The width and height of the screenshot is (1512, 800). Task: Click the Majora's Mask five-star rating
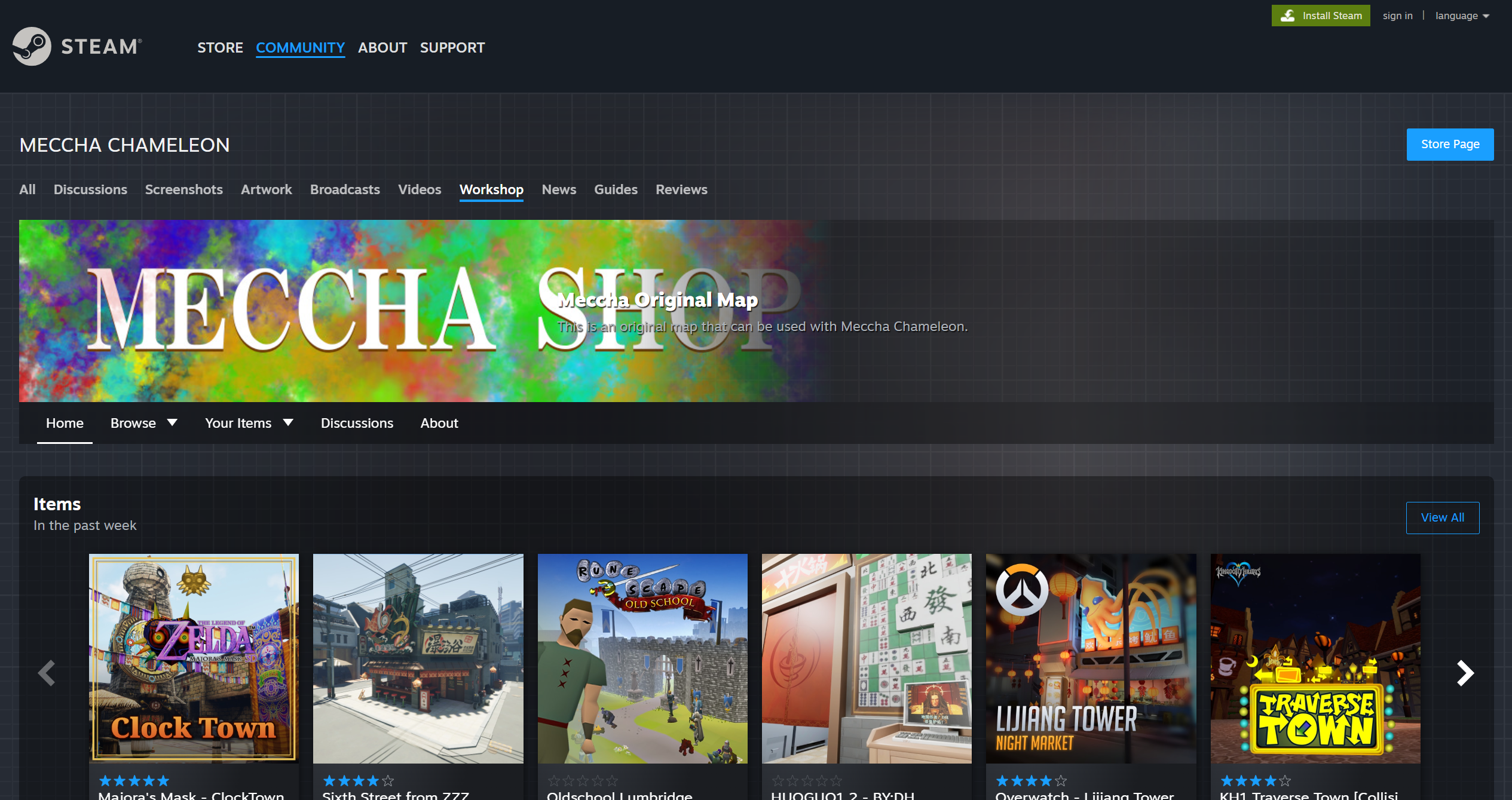pyautogui.click(x=134, y=780)
